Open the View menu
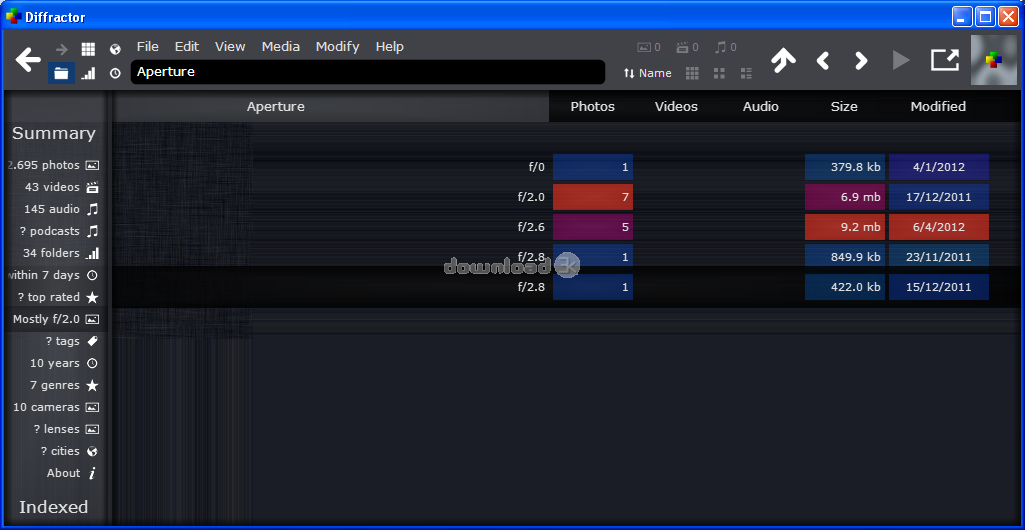The height and width of the screenshot is (530, 1025). pos(230,46)
